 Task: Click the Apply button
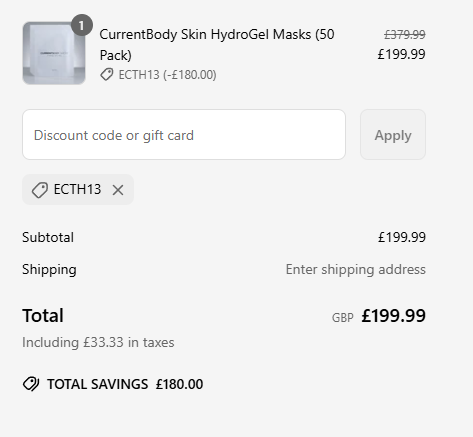tap(393, 135)
